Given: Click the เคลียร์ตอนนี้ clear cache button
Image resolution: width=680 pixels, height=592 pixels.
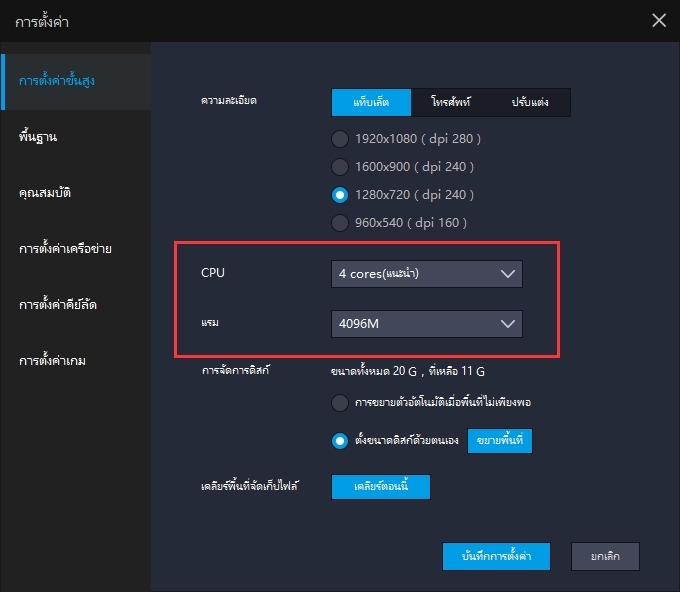Looking at the screenshot, I should pyautogui.click(x=381, y=486).
